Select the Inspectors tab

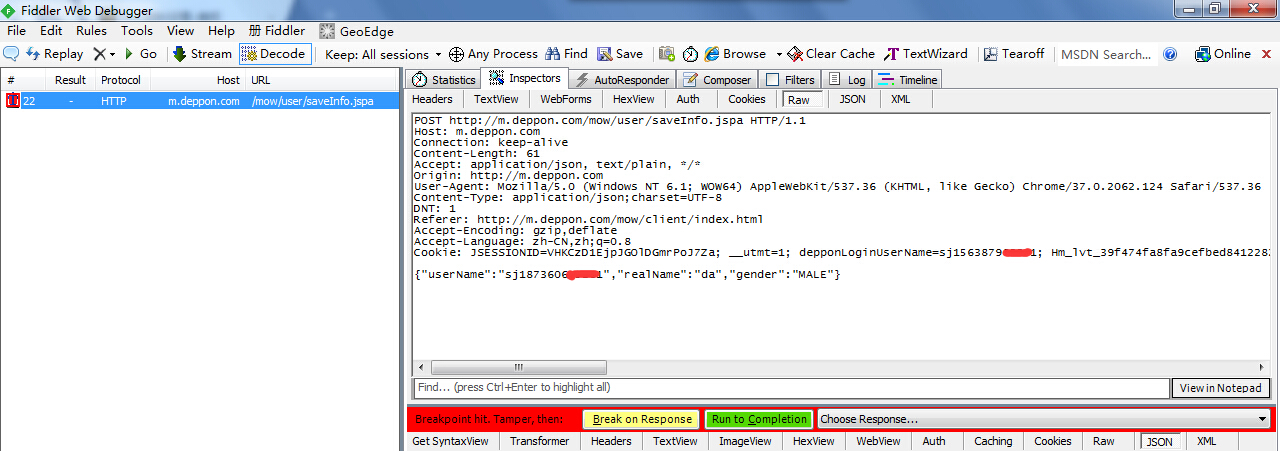tap(525, 78)
